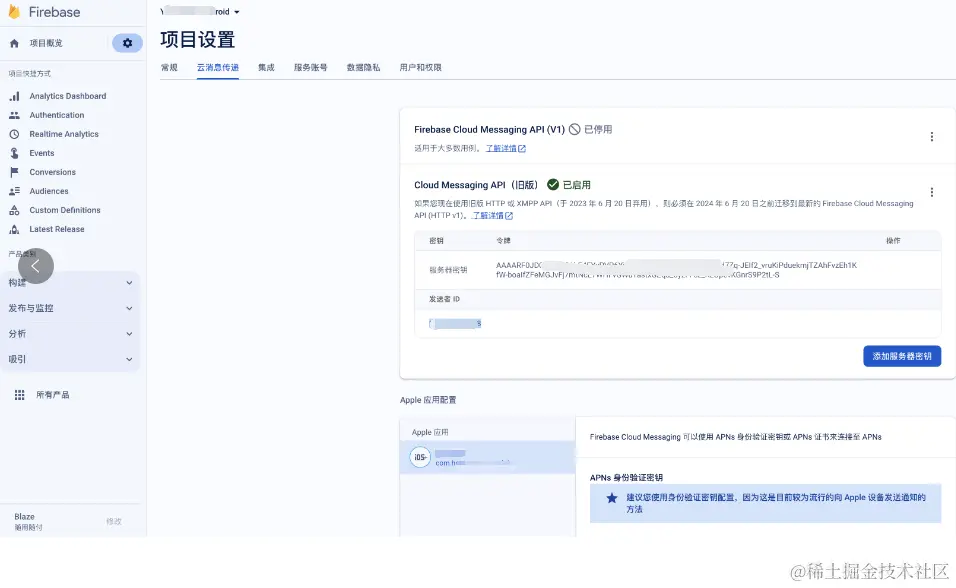This screenshot has height=588, width=956.
Task: Open Analytics Dashboard in sidebar
Action: (68, 96)
